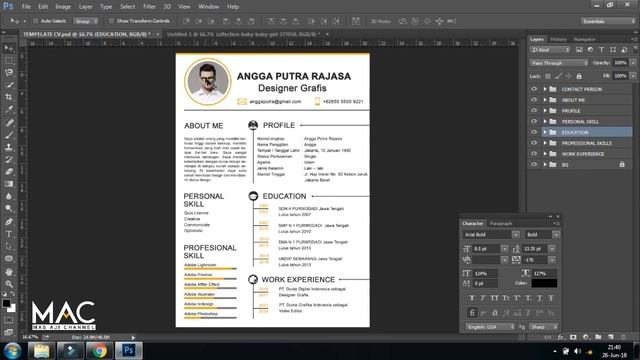Open the Sharp anti-aliasing dropdown
This screenshot has height=360, width=640.
click(543, 327)
